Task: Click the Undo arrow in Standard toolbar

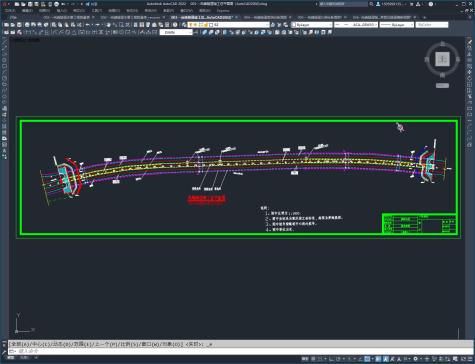Action: click(x=88, y=25)
